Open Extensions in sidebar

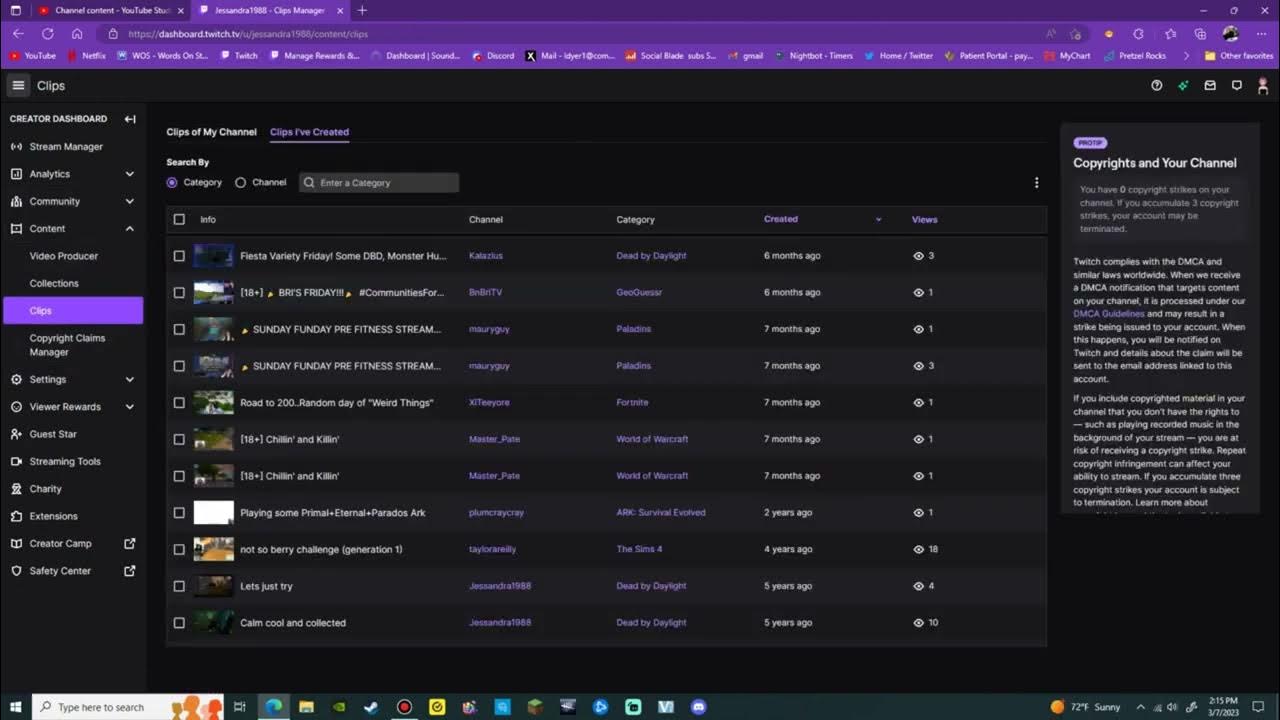click(53, 516)
